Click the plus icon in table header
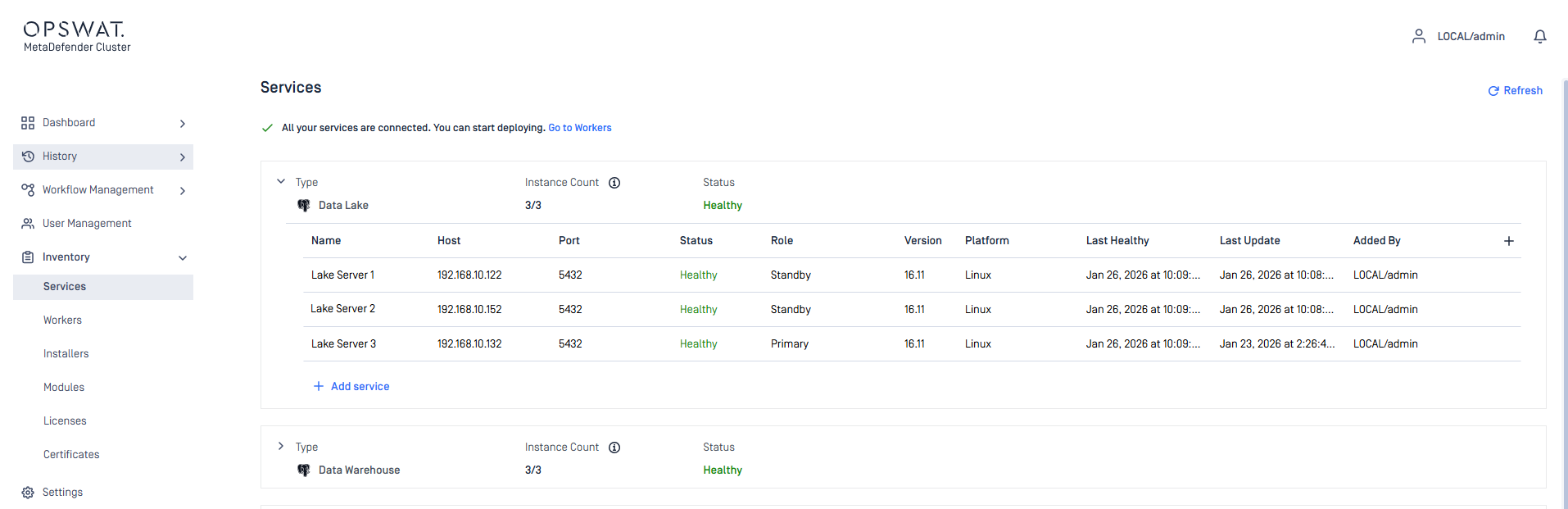The width and height of the screenshot is (1568, 509). pos(1508,241)
